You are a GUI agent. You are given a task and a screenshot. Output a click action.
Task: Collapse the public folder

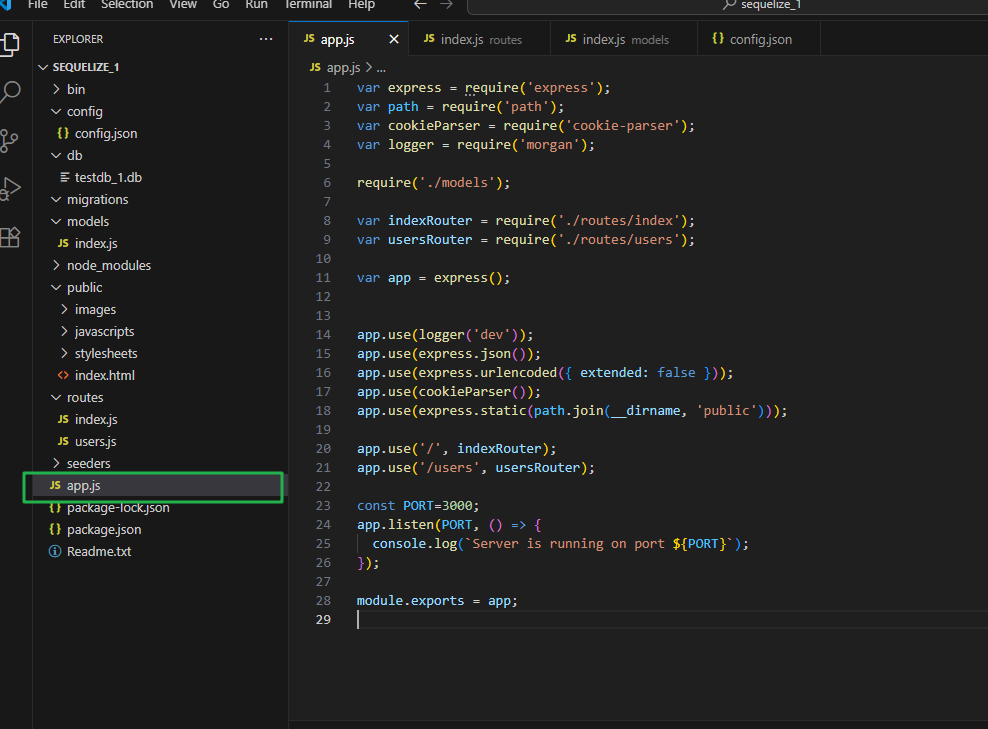(x=56, y=287)
